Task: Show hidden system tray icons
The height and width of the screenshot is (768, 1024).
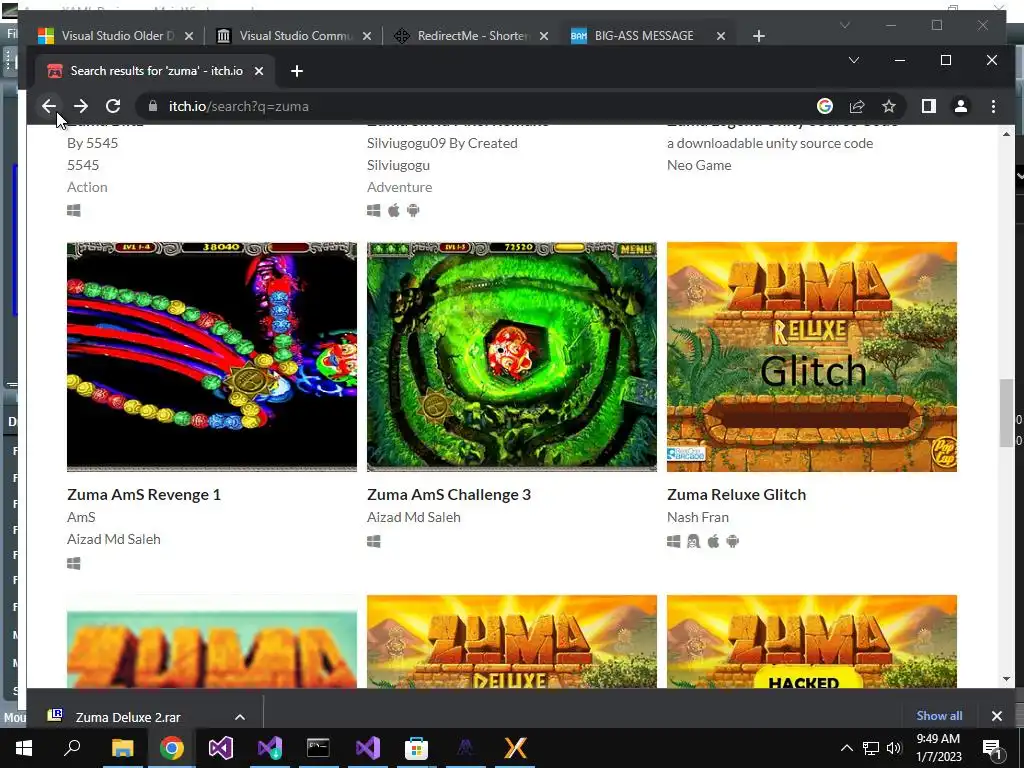Action: 846,748
